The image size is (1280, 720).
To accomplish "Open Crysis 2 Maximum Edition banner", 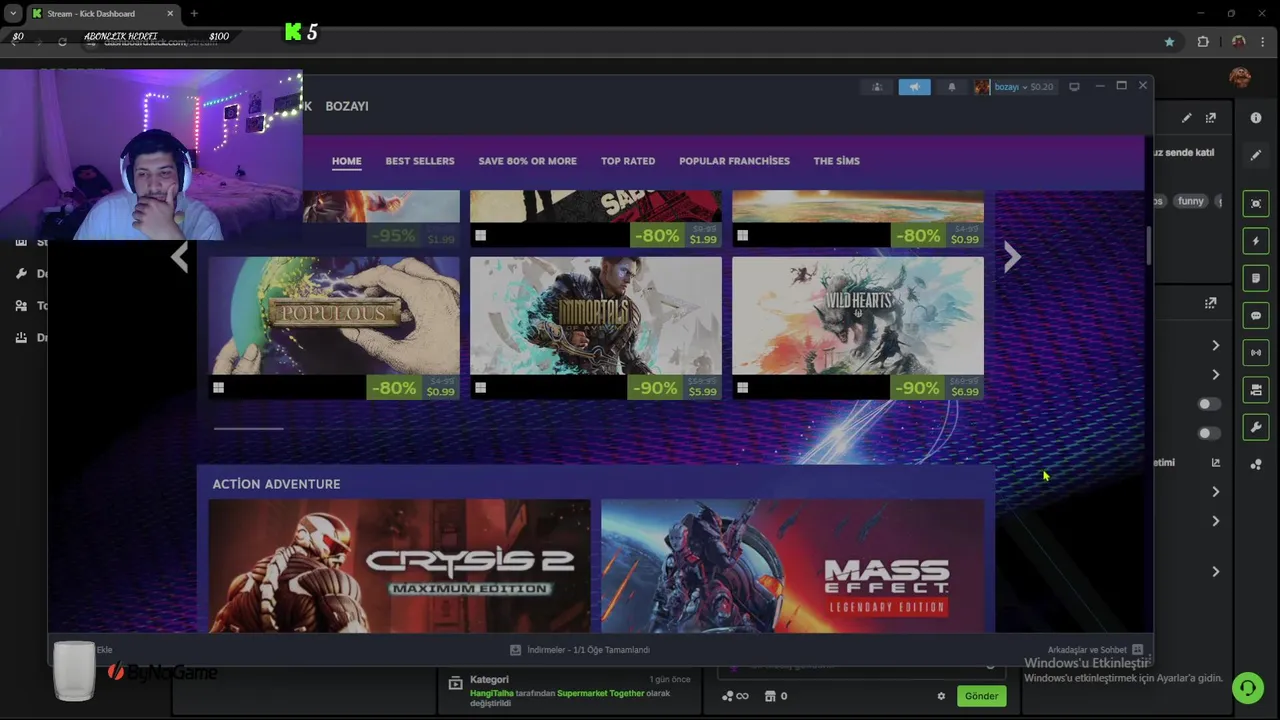I will [x=399, y=566].
